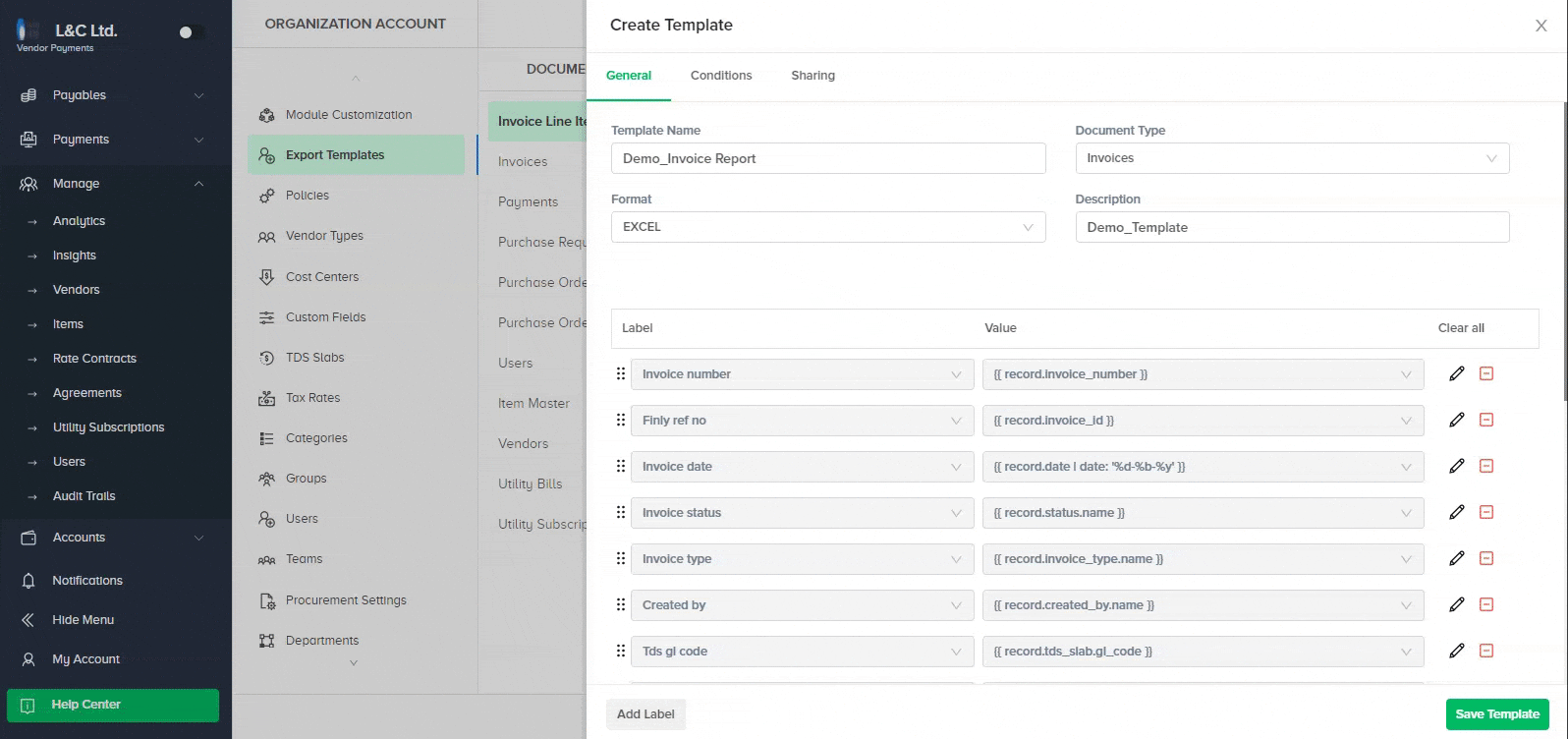Click the Description input field

click(x=1292, y=227)
